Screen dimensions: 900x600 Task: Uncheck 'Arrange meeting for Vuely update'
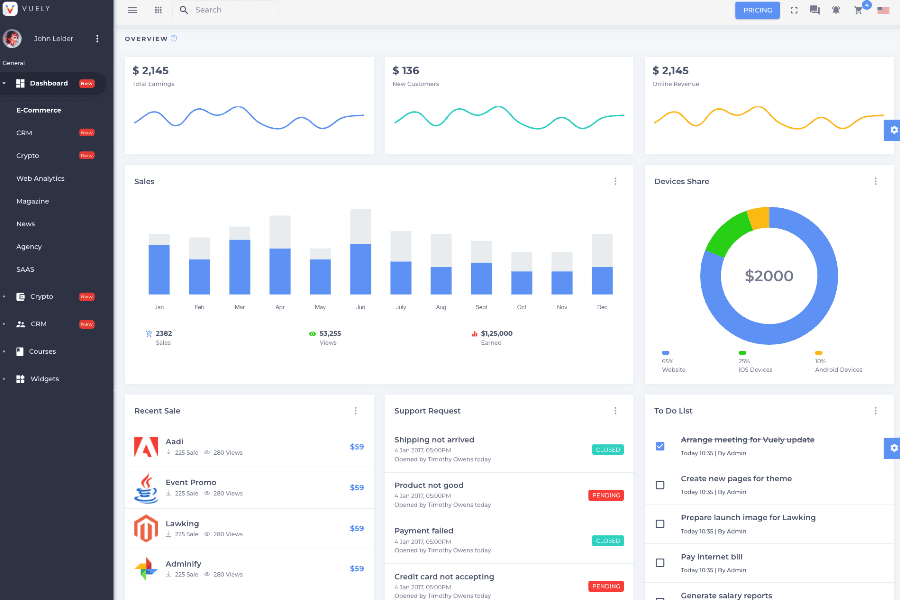tap(660, 447)
